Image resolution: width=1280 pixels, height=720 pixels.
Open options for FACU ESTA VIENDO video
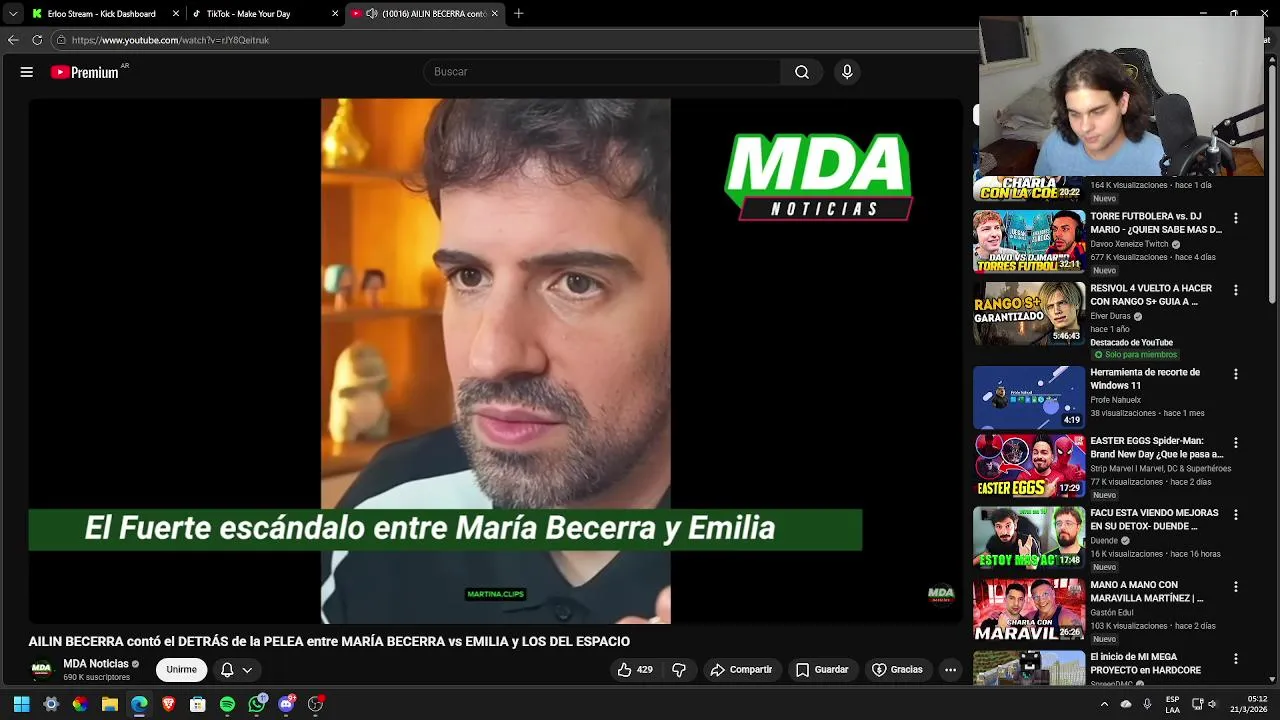click(1236, 514)
